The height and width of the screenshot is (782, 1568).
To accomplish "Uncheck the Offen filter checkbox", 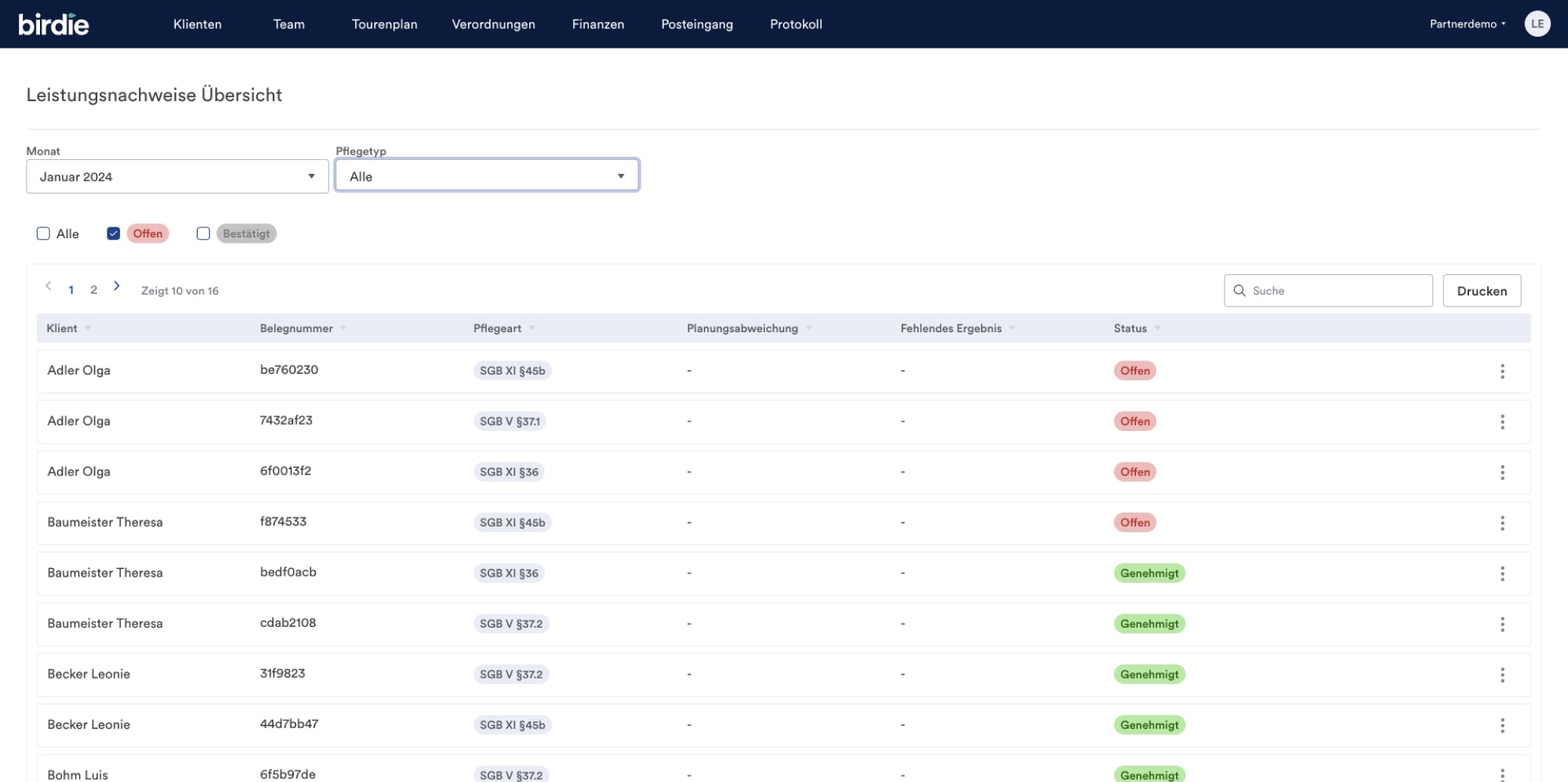I will pyautogui.click(x=114, y=234).
